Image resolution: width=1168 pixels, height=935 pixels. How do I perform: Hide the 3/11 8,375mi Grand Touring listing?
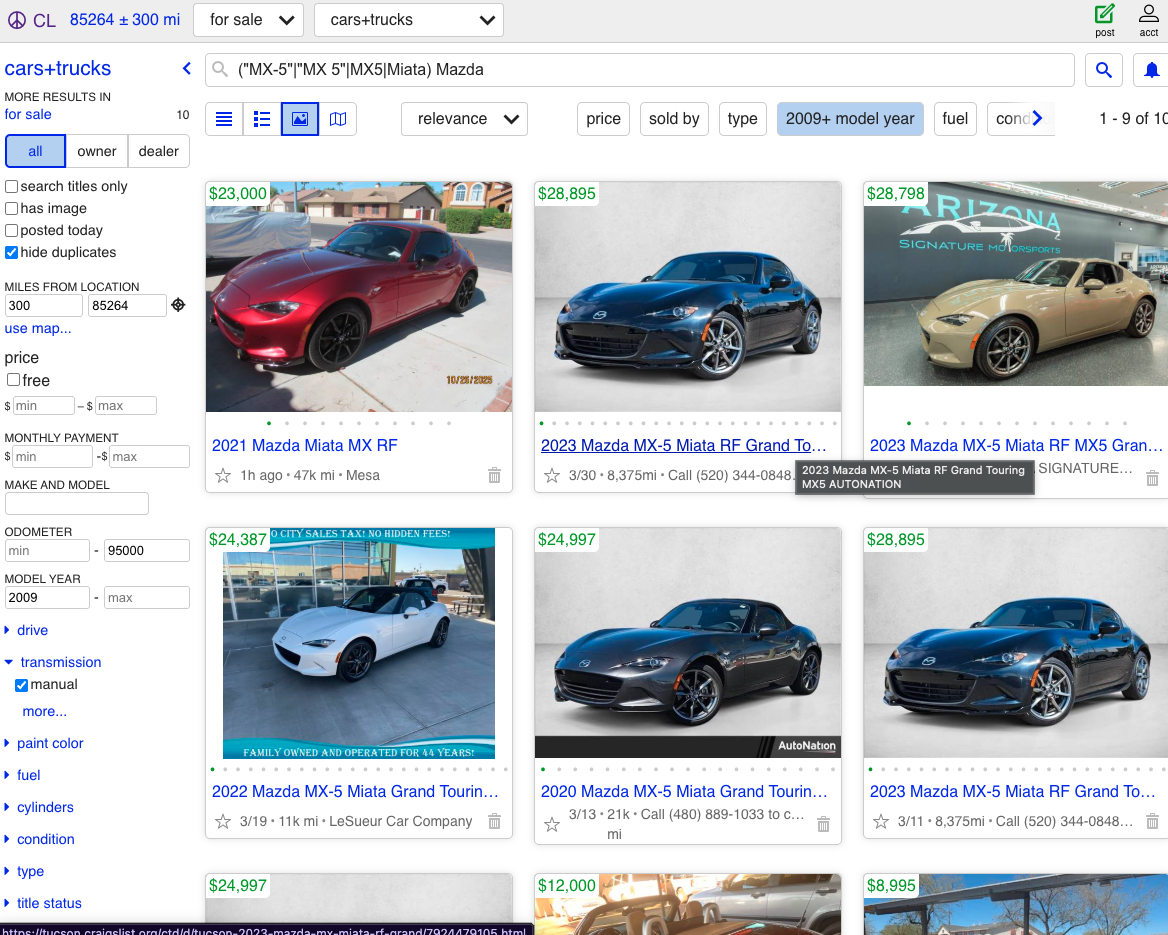coord(1152,821)
